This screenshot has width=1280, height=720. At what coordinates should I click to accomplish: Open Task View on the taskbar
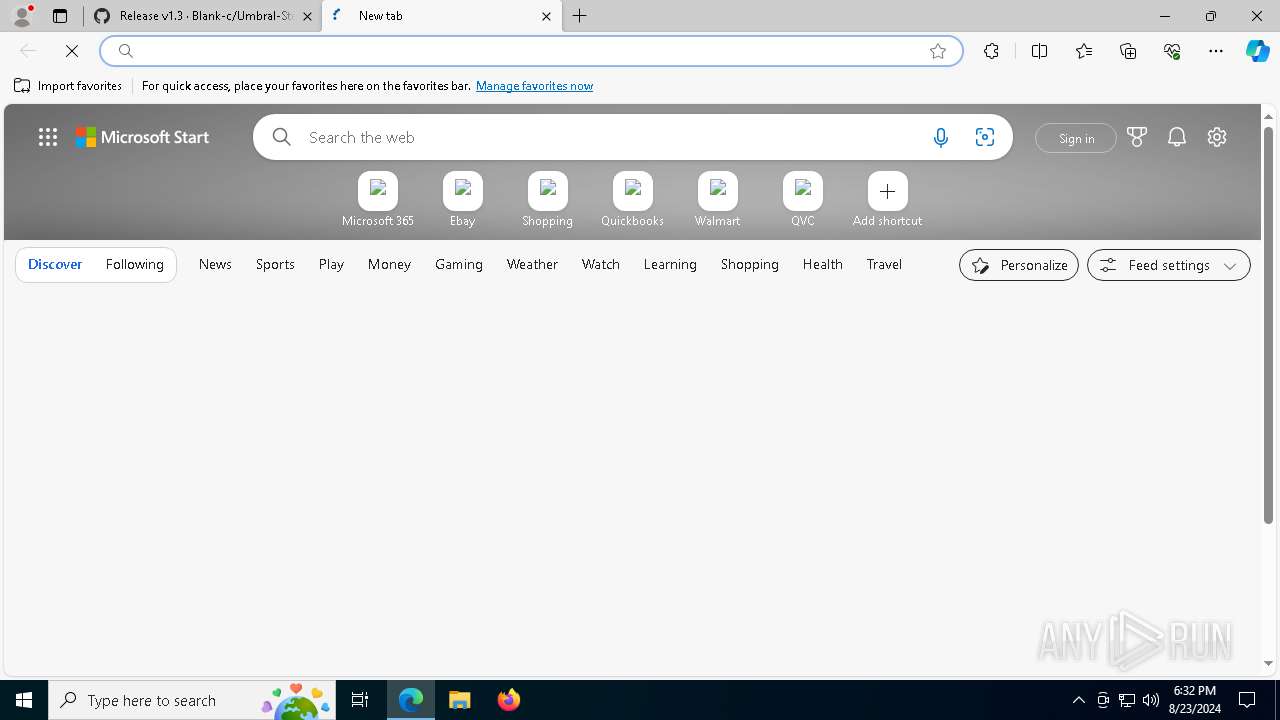360,700
